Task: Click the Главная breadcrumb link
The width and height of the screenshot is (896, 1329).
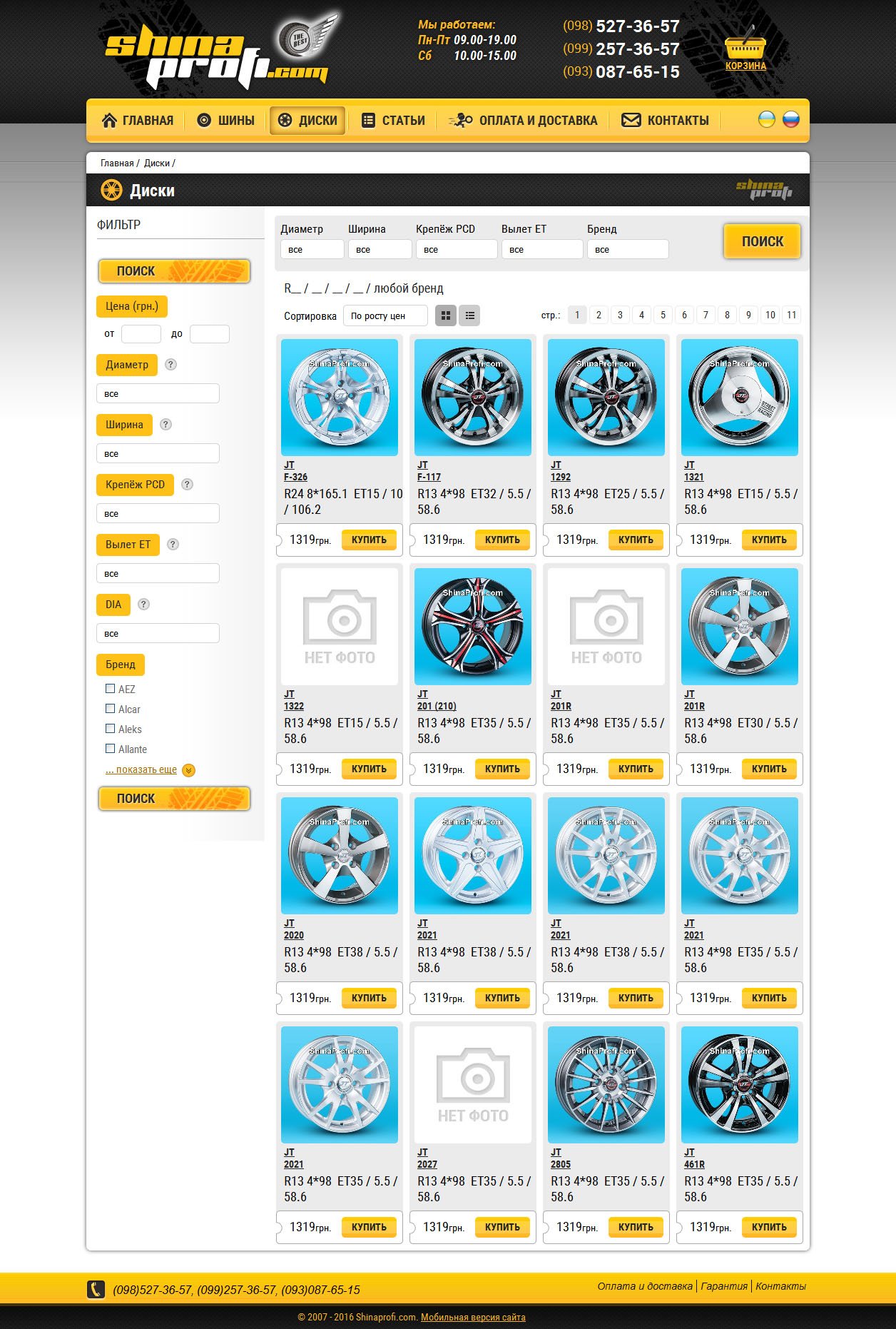Action: click(x=117, y=163)
